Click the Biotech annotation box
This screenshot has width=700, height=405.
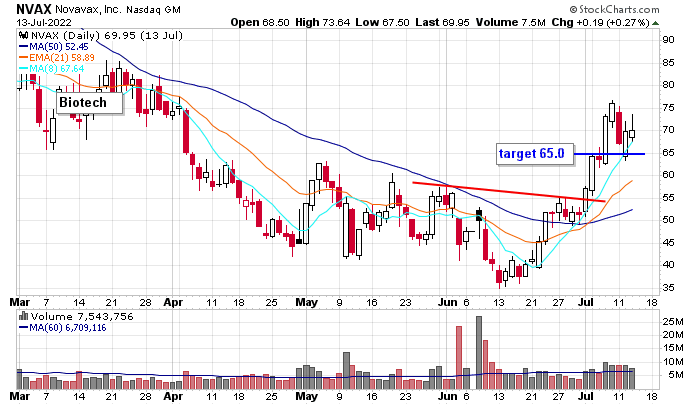click(x=89, y=103)
